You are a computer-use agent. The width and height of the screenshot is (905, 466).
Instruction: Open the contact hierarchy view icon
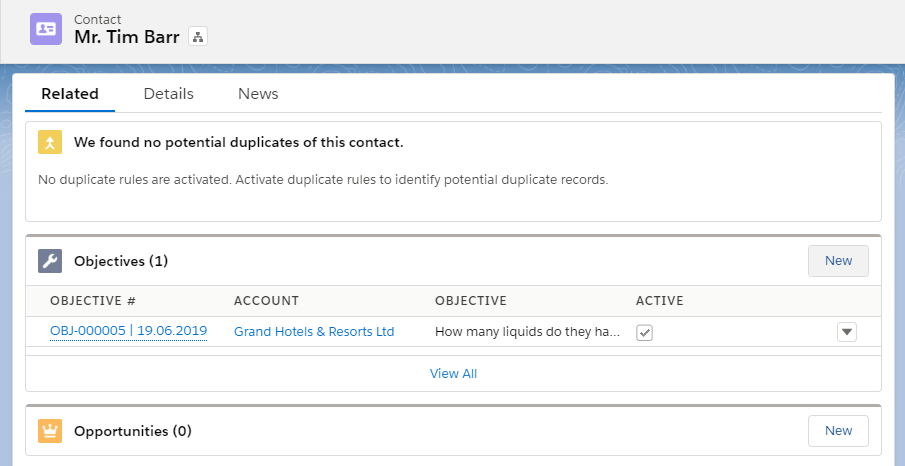tap(197, 37)
